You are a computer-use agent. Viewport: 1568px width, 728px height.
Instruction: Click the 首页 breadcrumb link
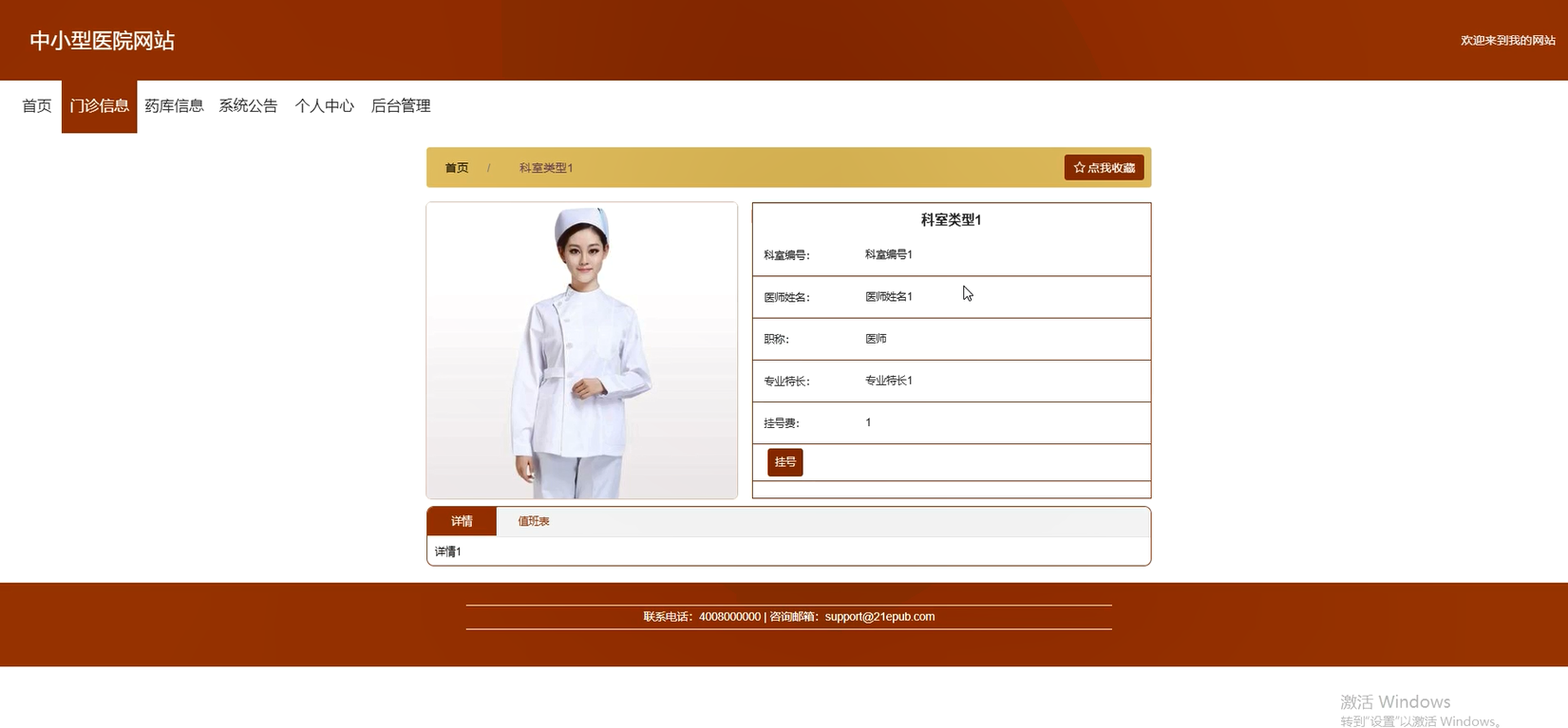click(457, 168)
